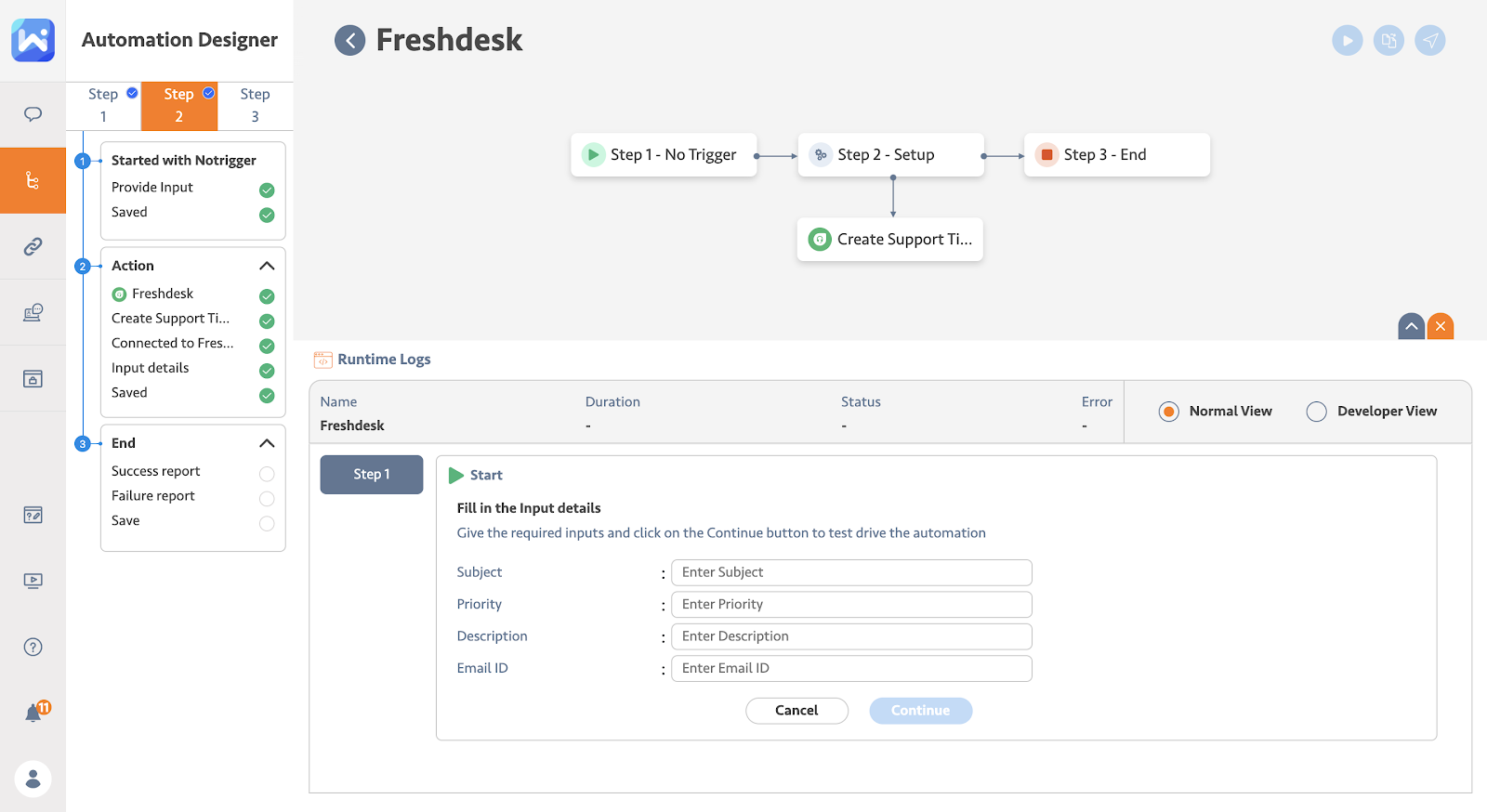Image resolution: width=1487 pixels, height=812 pixels.
Task: Collapse the Action section chevron
Action: (267, 266)
